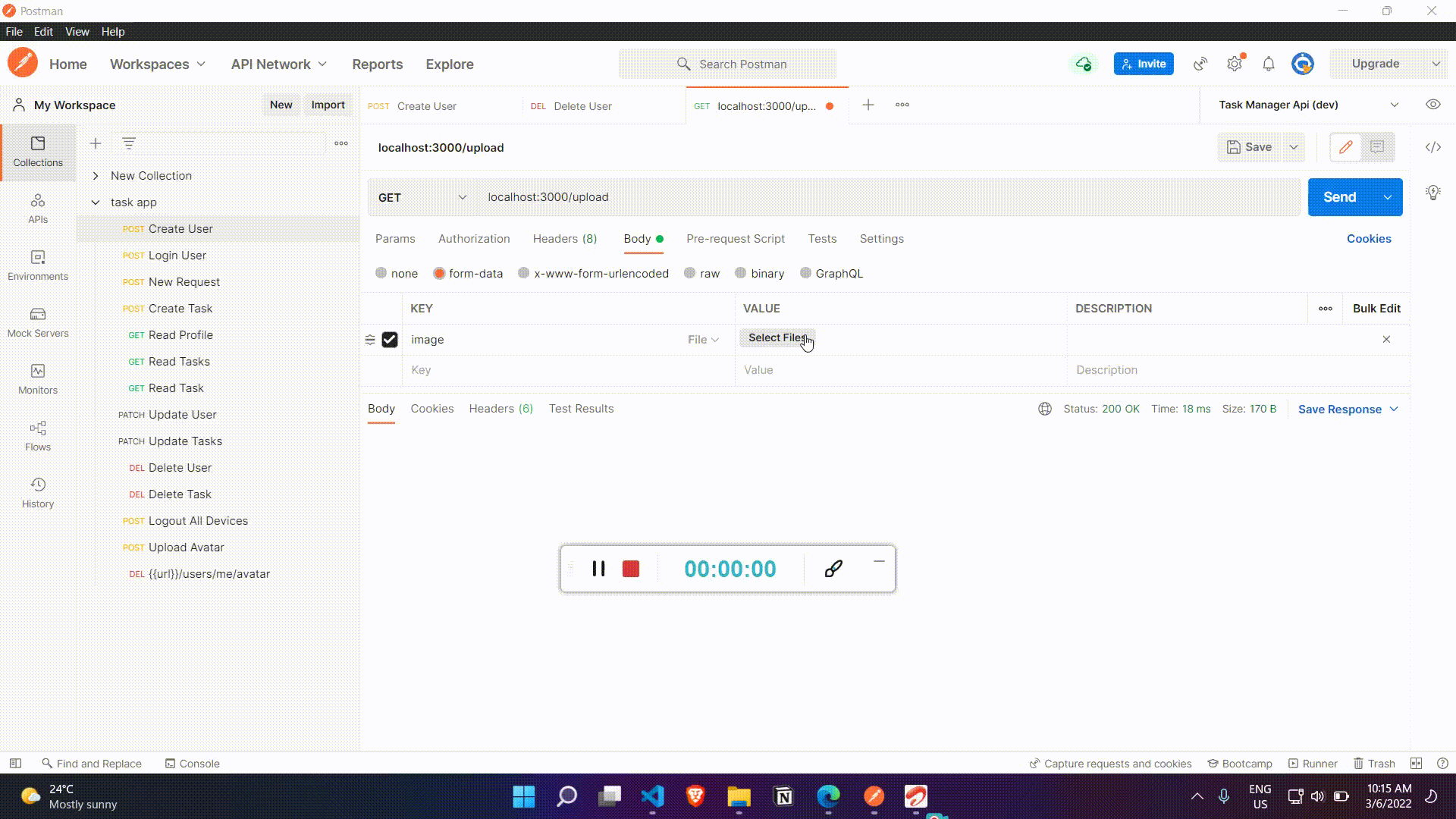Viewport: 1456px width, 819px height.
Task: Open the History sidebar panel
Action: (x=38, y=492)
